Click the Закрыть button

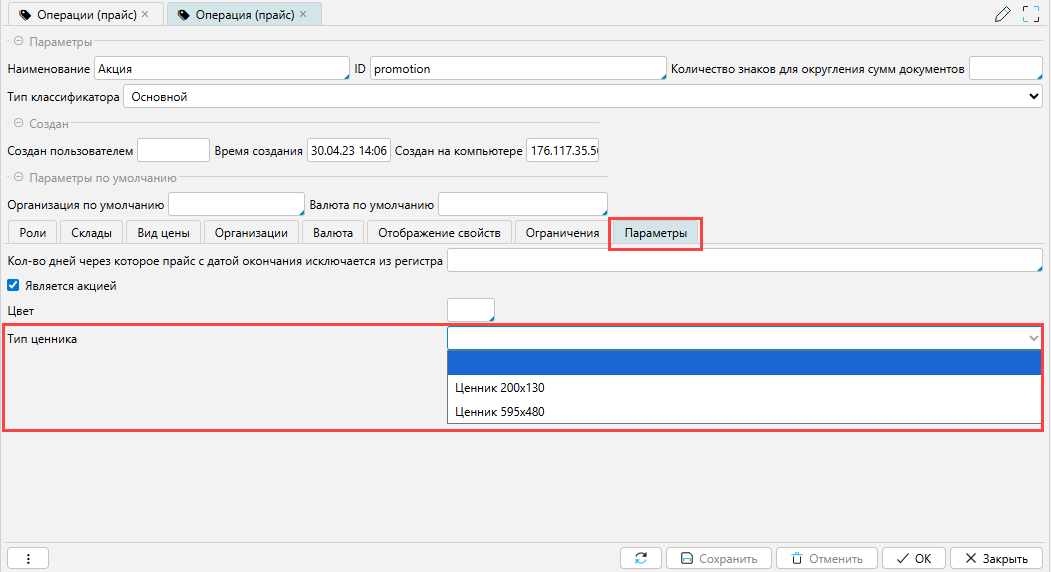(x=996, y=558)
